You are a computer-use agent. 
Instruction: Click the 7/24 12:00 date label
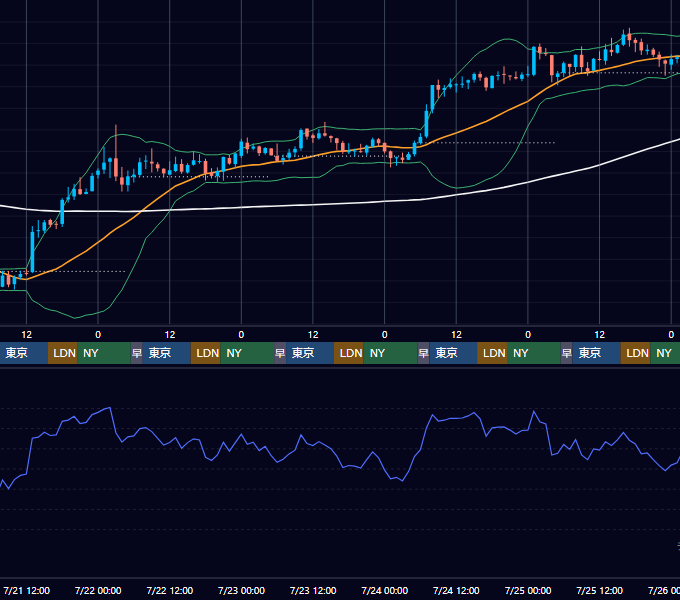(456, 590)
